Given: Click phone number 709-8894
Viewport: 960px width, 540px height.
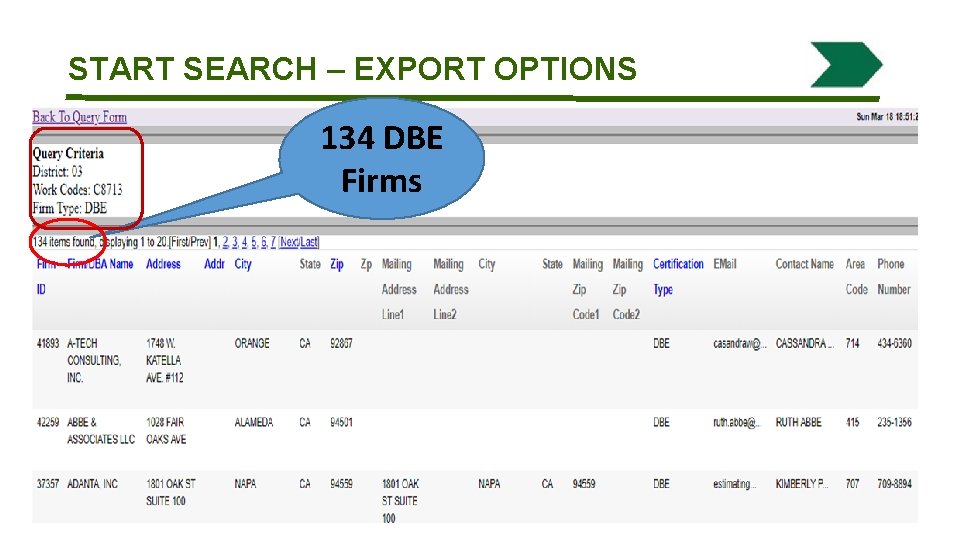Looking at the screenshot, I should pos(894,484).
